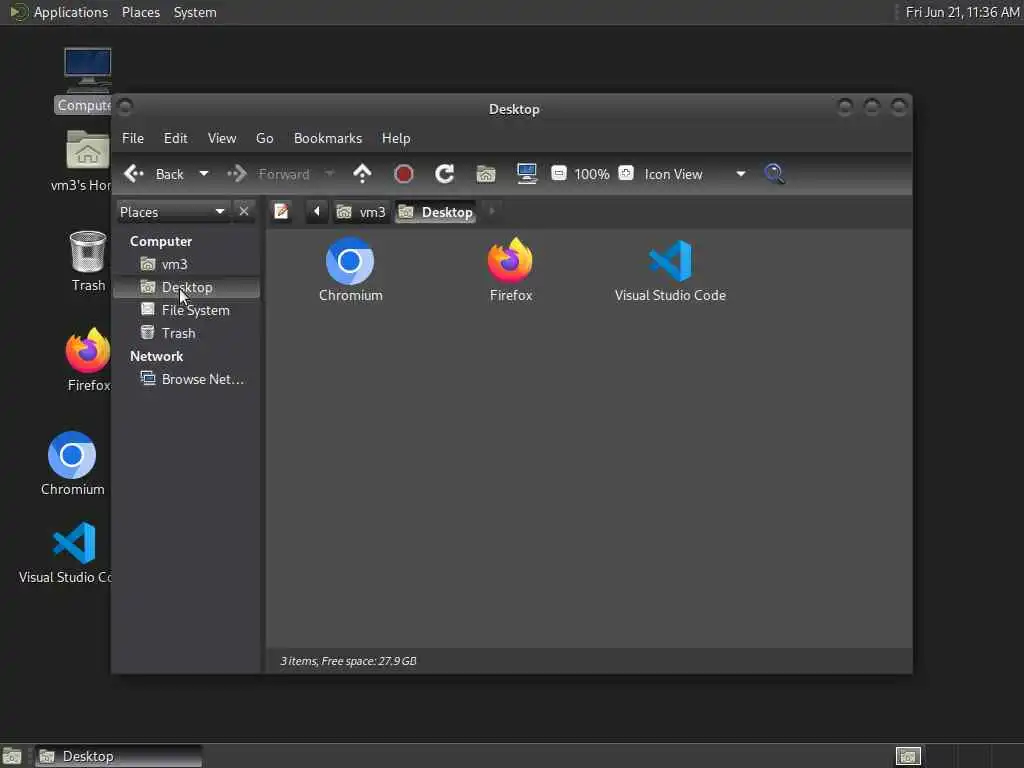Reset zoom by clicking 100%
This screenshot has height=768, width=1024.
pos(592,174)
